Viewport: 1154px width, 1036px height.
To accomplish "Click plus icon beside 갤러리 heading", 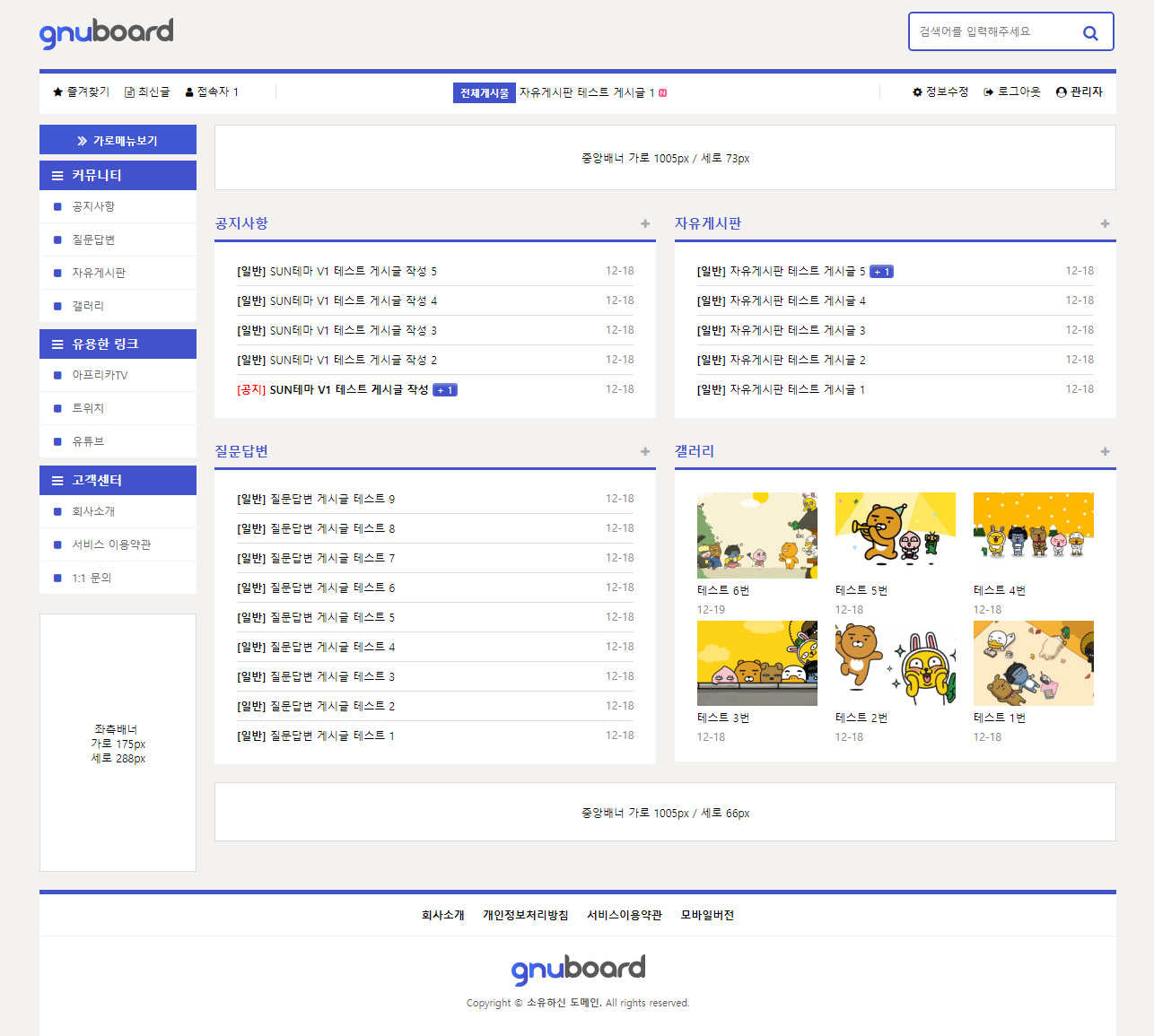I will click(x=1105, y=451).
